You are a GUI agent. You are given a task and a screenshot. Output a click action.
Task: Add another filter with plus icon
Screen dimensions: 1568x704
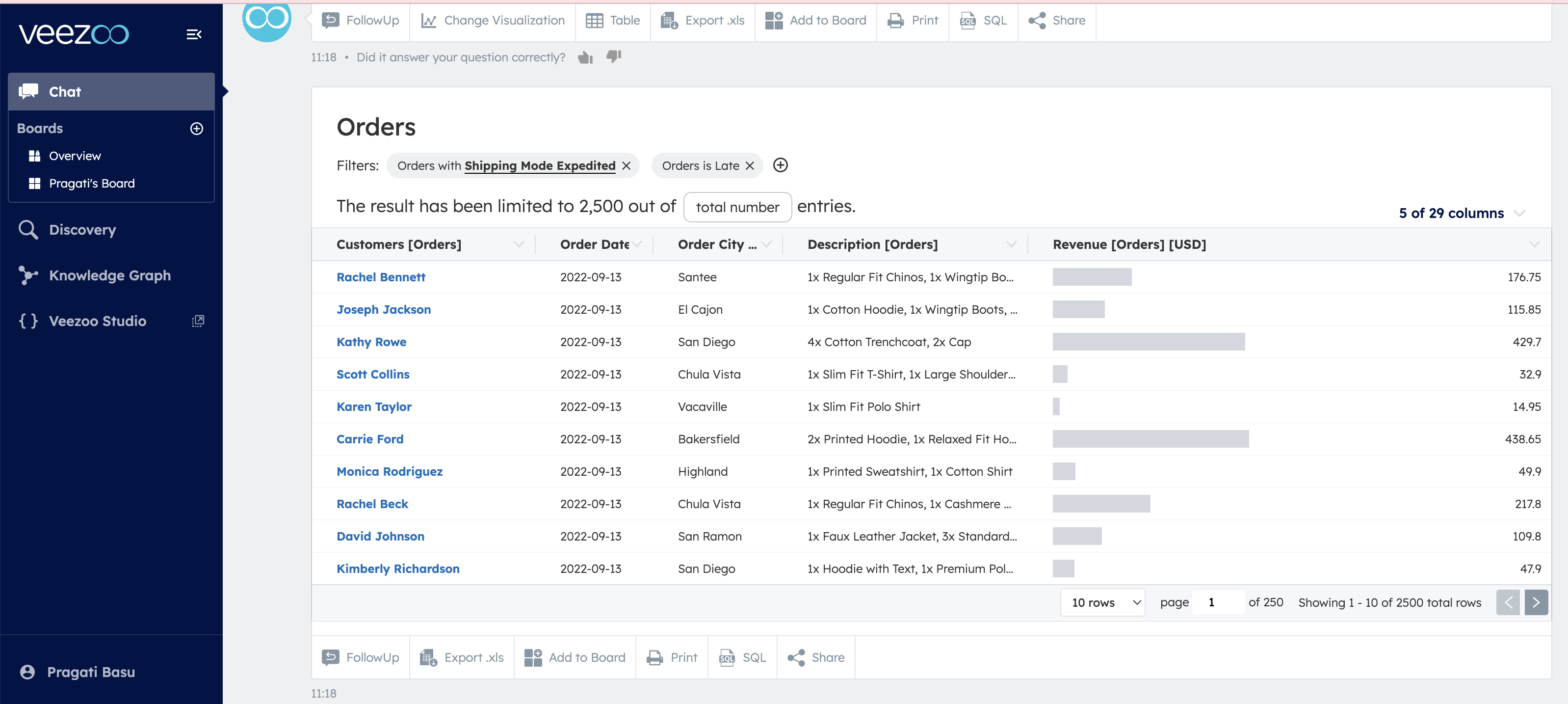[x=780, y=165]
